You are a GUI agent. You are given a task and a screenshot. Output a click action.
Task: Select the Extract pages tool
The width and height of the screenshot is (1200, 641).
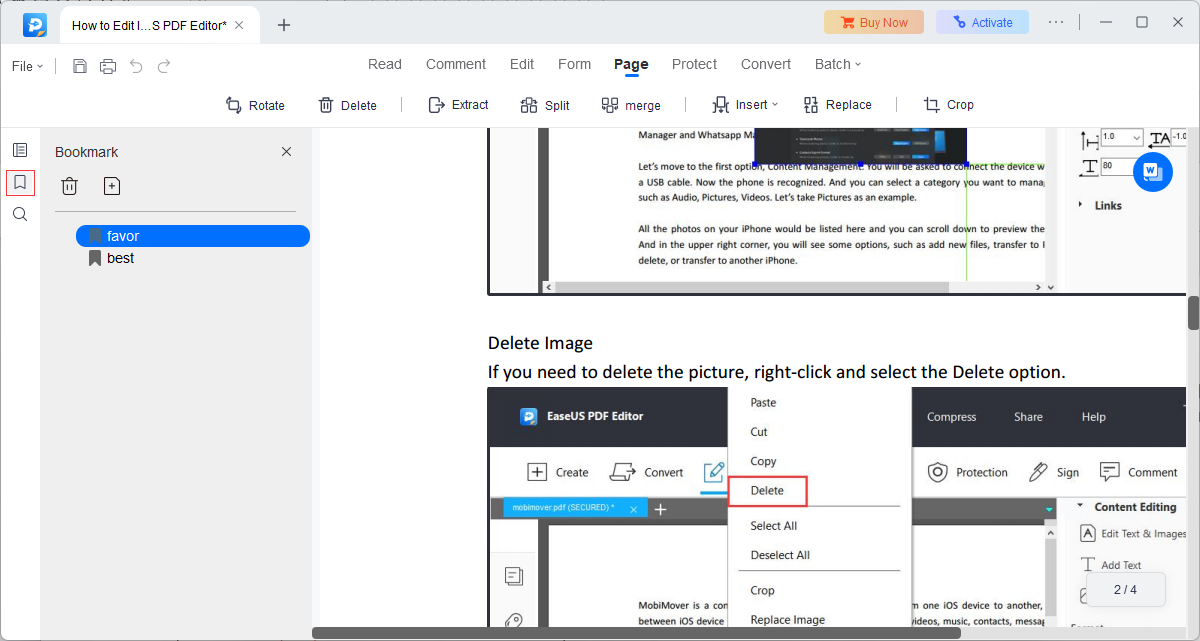point(458,105)
